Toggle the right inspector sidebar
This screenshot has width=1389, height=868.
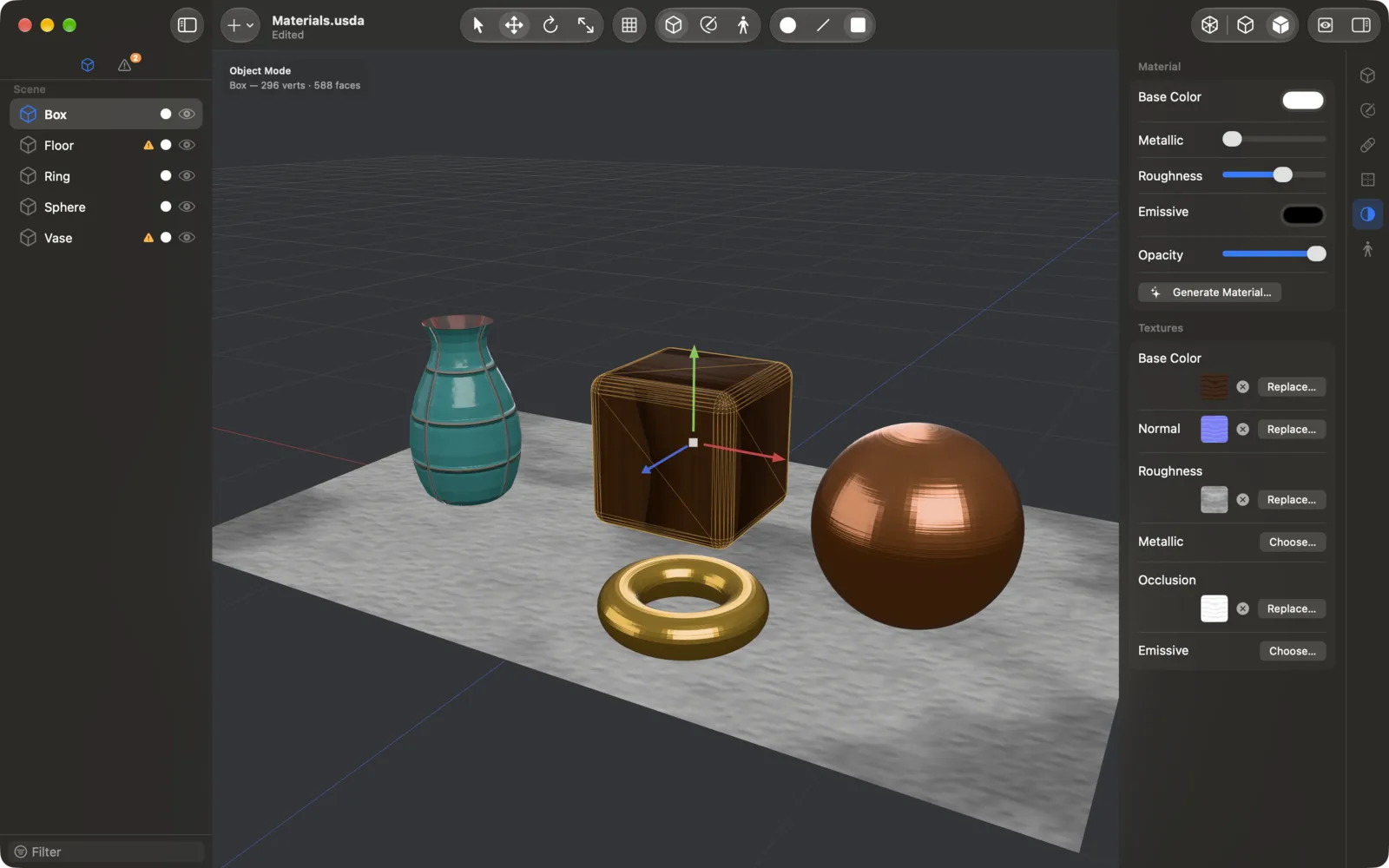(x=1361, y=25)
